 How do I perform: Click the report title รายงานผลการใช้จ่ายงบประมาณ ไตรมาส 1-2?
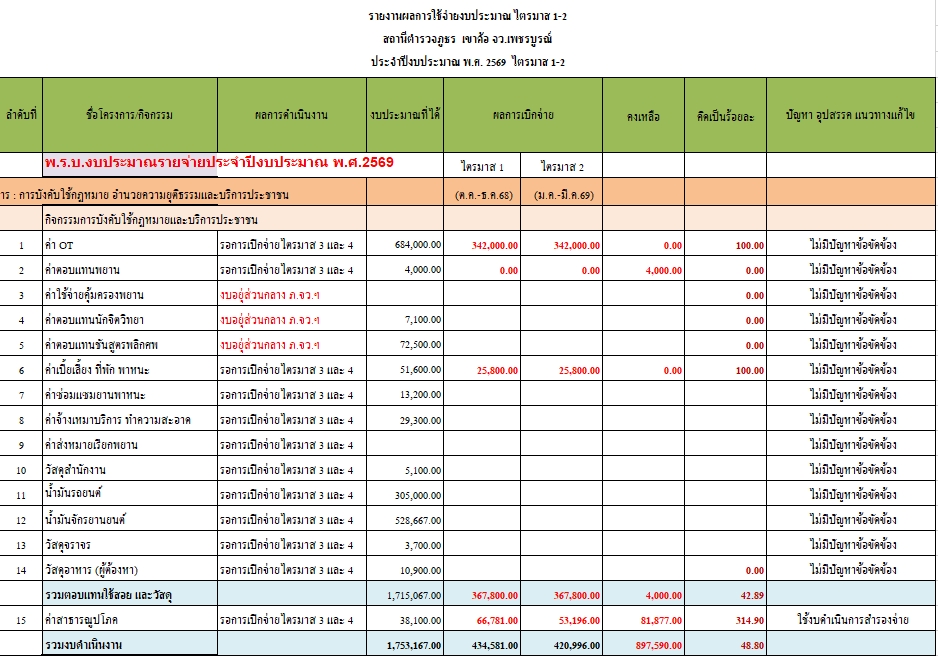pos(468,16)
